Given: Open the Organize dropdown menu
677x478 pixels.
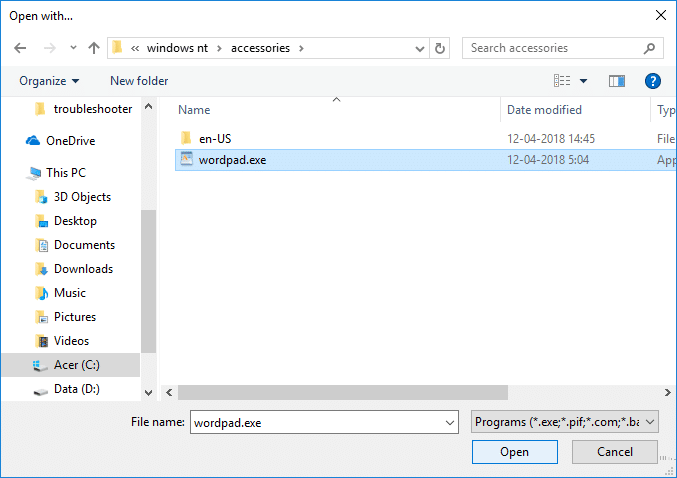Looking at the screenshot, I should point(49,81).
